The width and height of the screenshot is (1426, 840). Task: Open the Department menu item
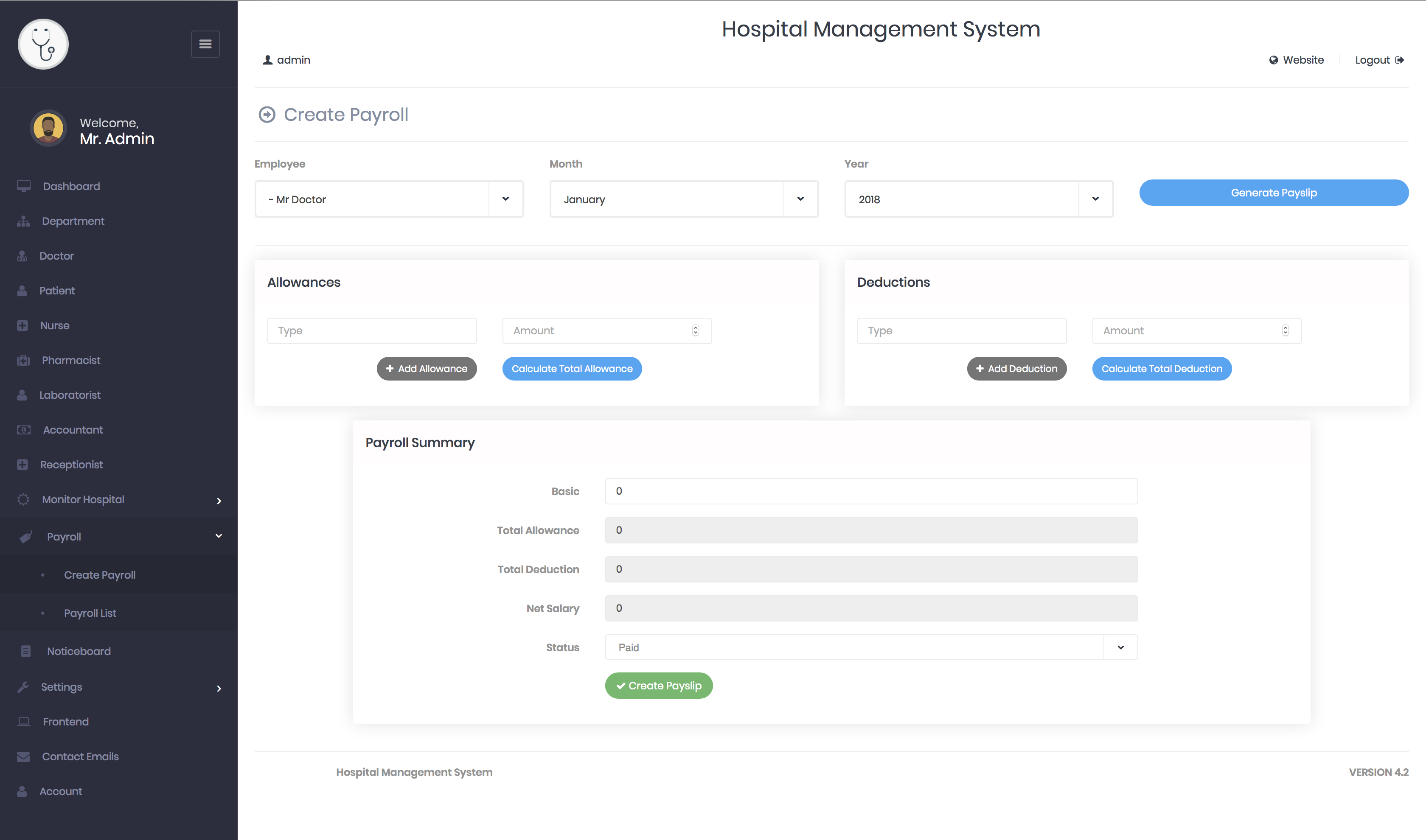73,221
